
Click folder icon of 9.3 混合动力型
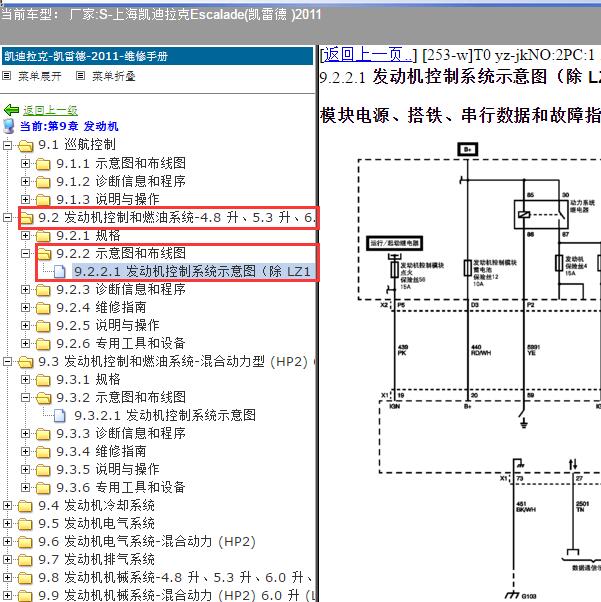(x=25, y=362)
